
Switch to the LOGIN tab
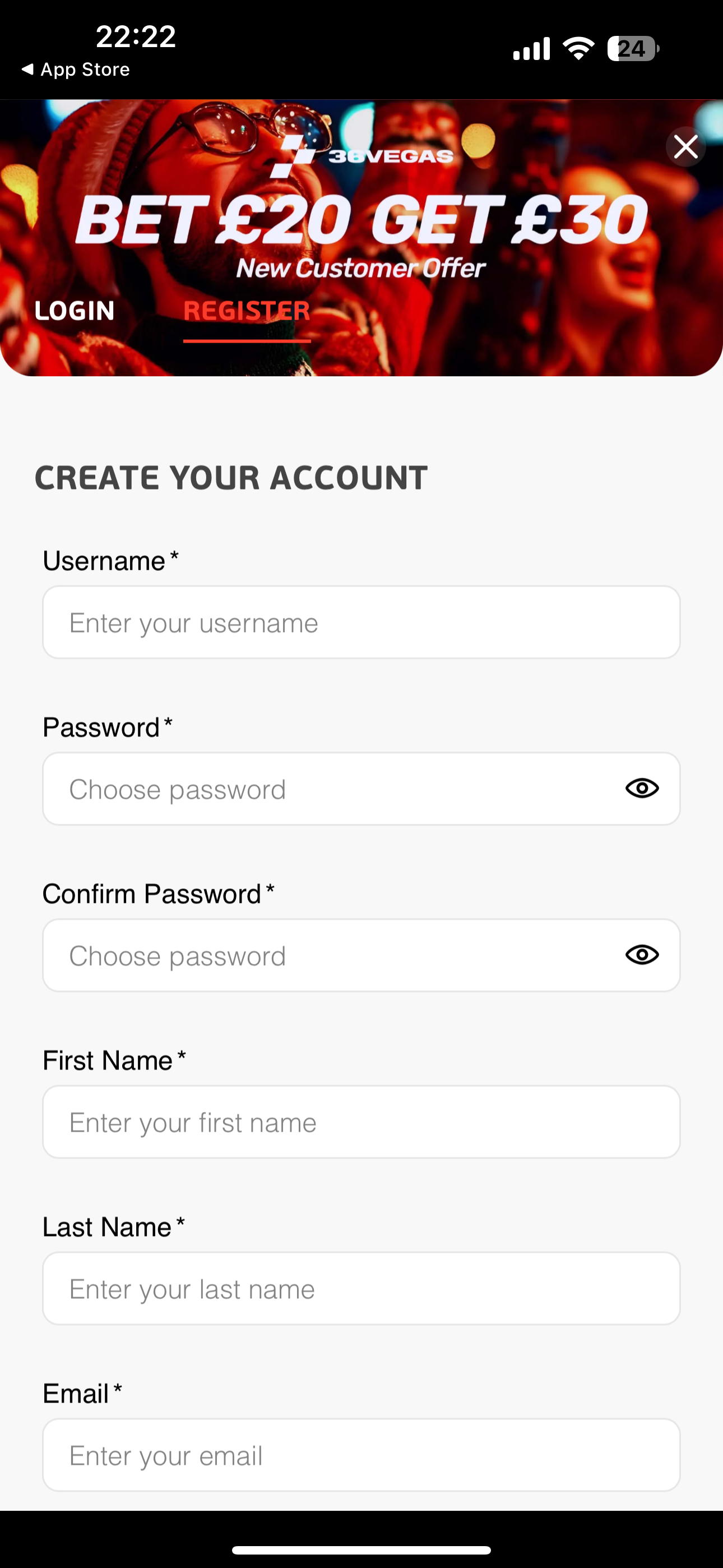point(74,311)
